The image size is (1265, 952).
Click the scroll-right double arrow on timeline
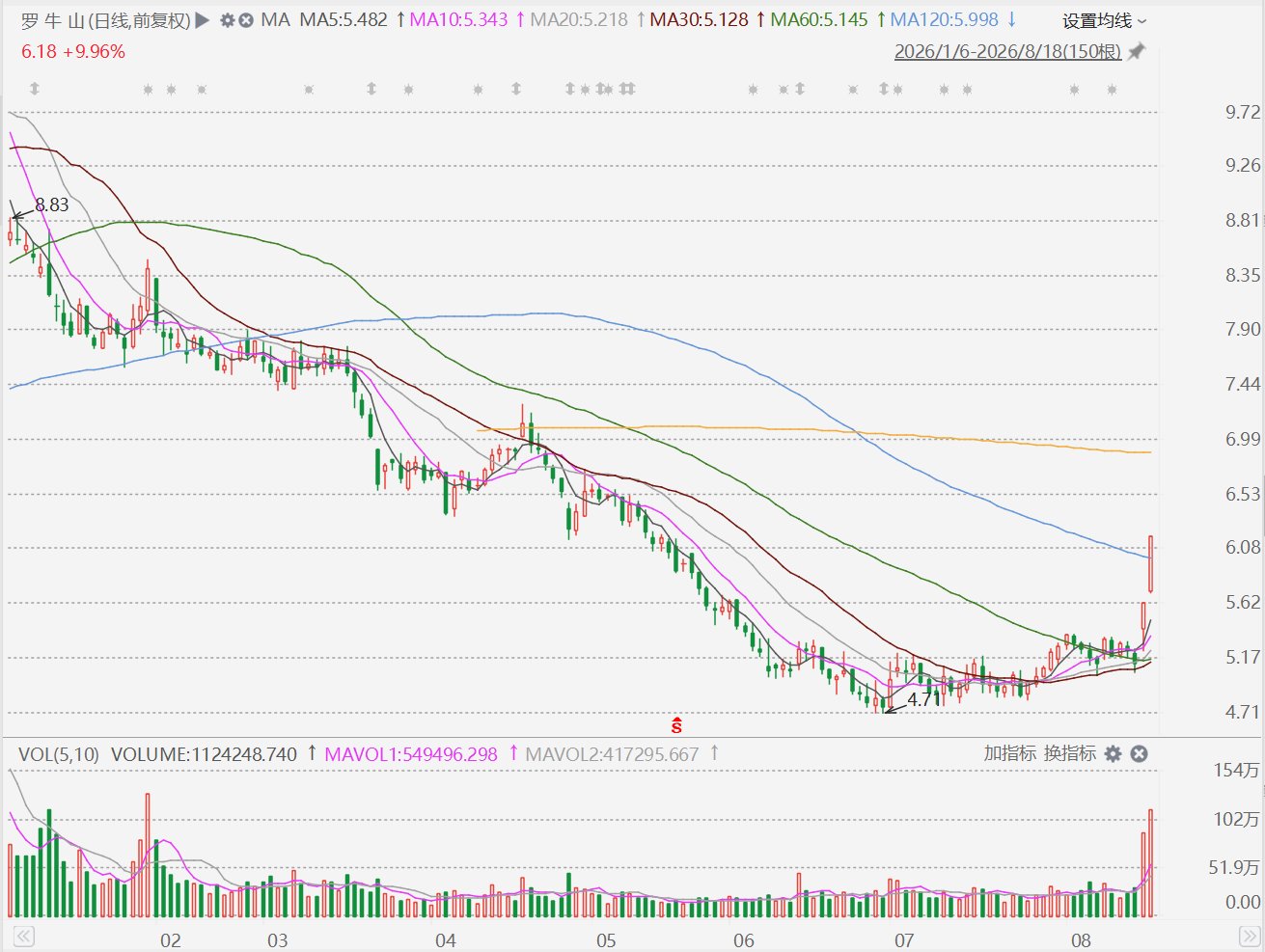(x=1248, y=937)
